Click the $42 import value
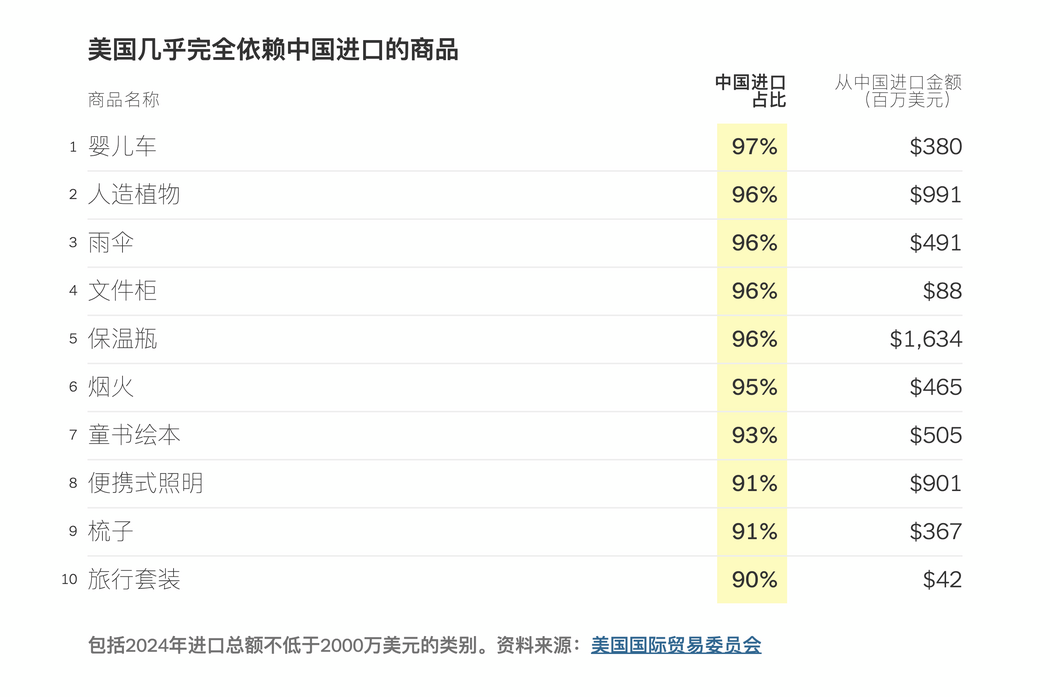1050x697 pixels. pyautogui.click(x=942, y=580)
